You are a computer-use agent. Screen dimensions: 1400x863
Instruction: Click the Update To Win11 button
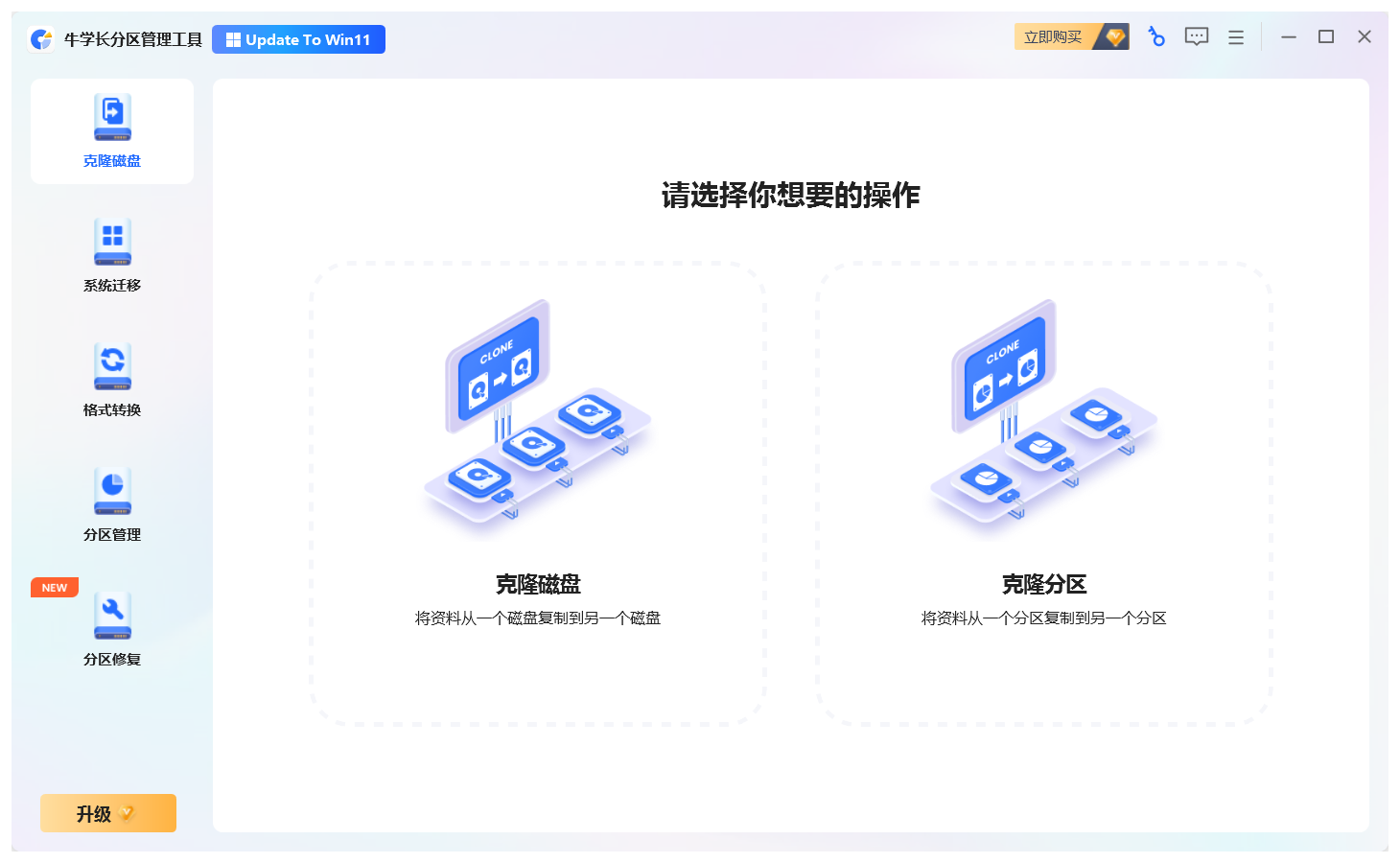pyautogui.click(x=298, y=39)
